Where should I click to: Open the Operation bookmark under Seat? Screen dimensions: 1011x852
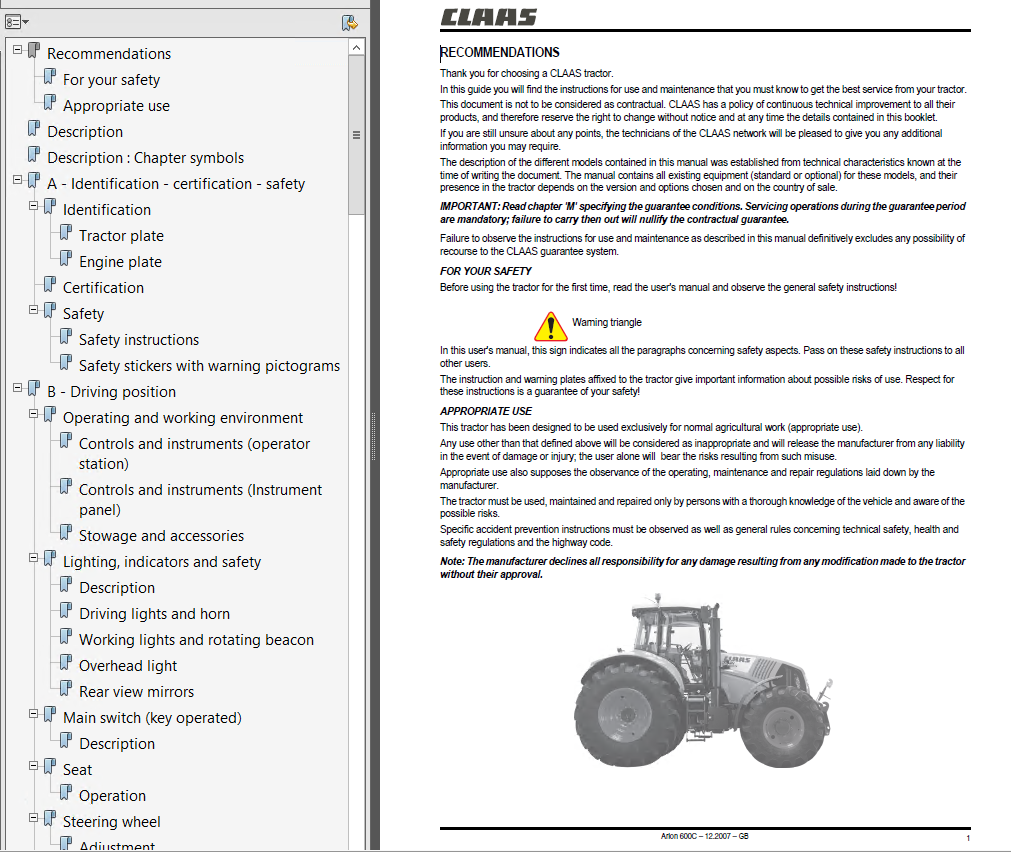[112, 796]
